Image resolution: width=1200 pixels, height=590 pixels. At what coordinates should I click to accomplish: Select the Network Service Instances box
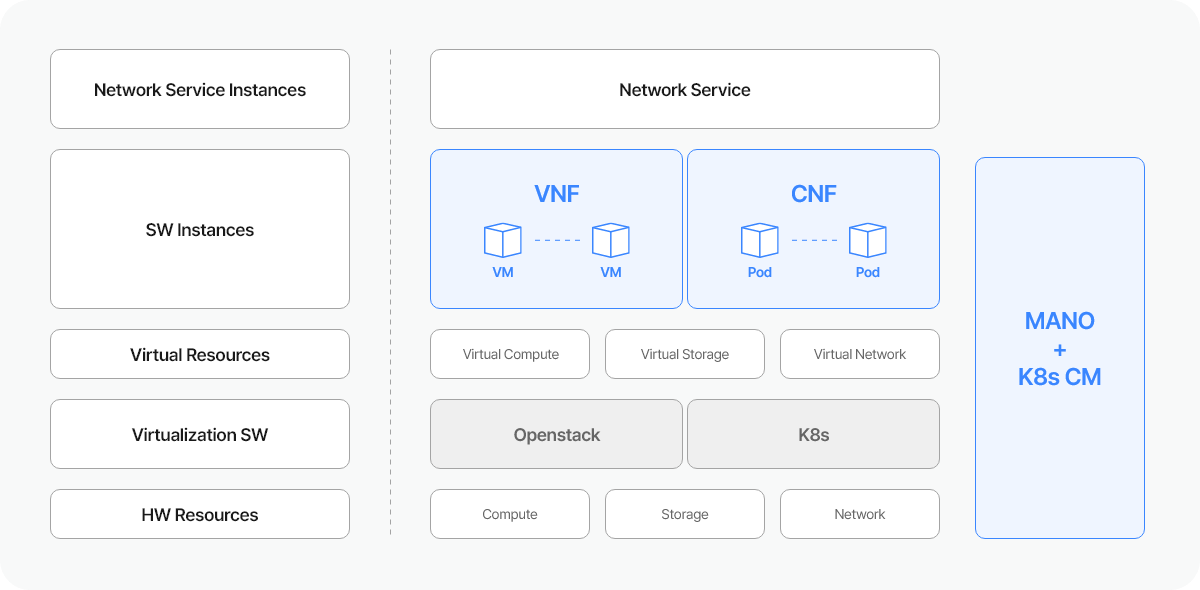click(x=200, y=89)
